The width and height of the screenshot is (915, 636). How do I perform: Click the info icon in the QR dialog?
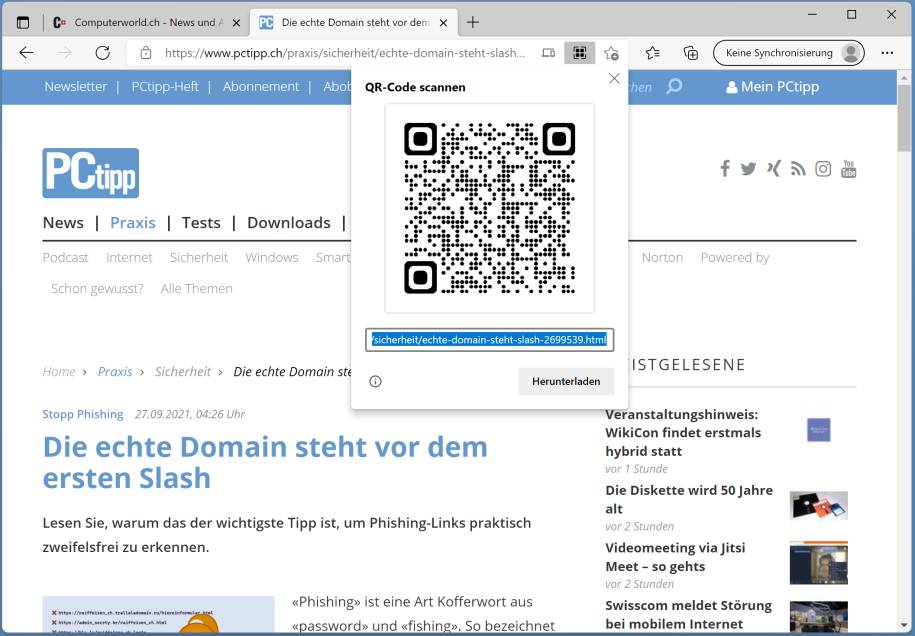click(x=373, y=381)
